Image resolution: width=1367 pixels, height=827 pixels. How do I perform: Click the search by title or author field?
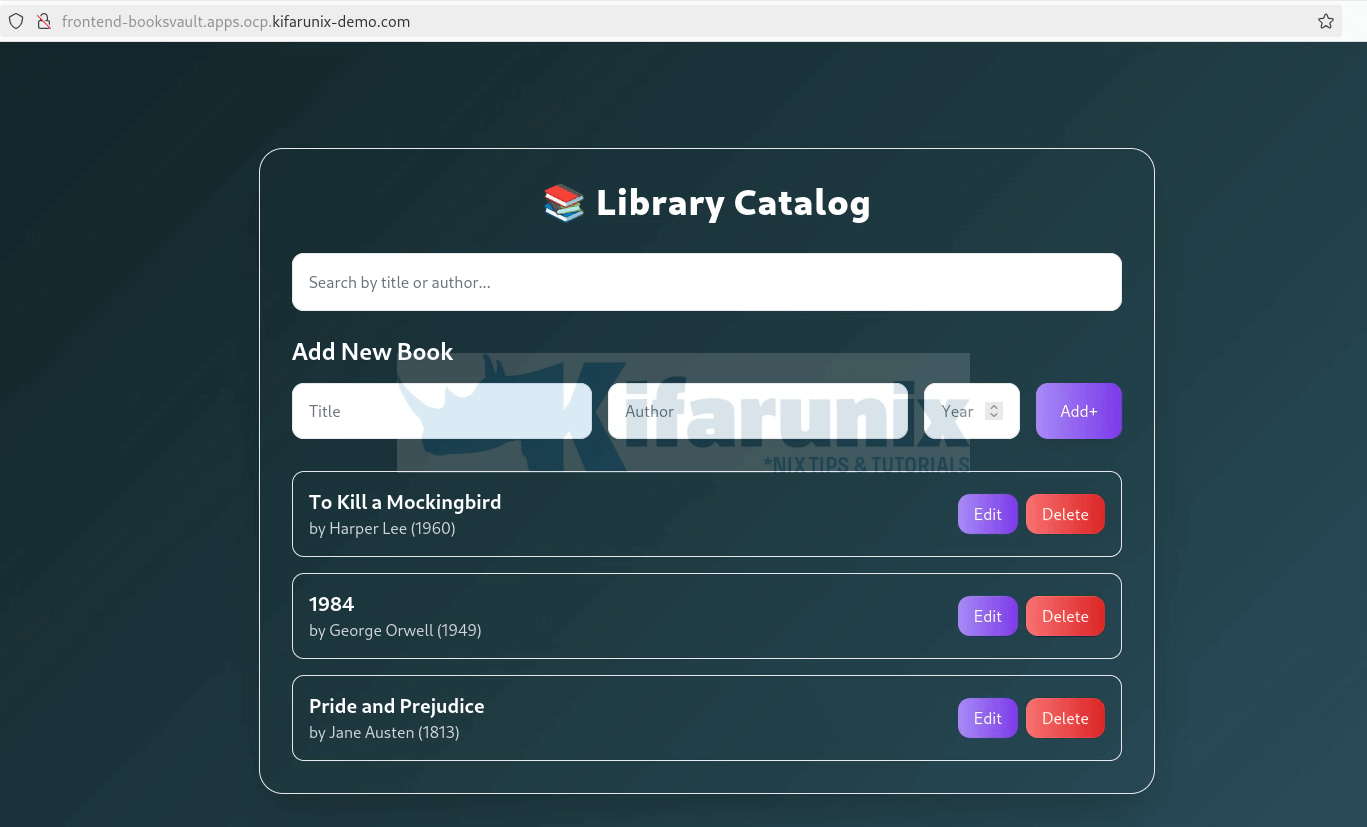click(707, 282)
